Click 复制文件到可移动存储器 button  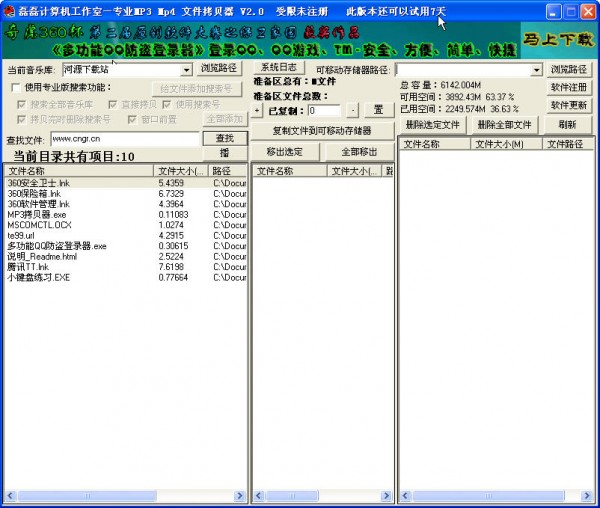click(322, 131)
